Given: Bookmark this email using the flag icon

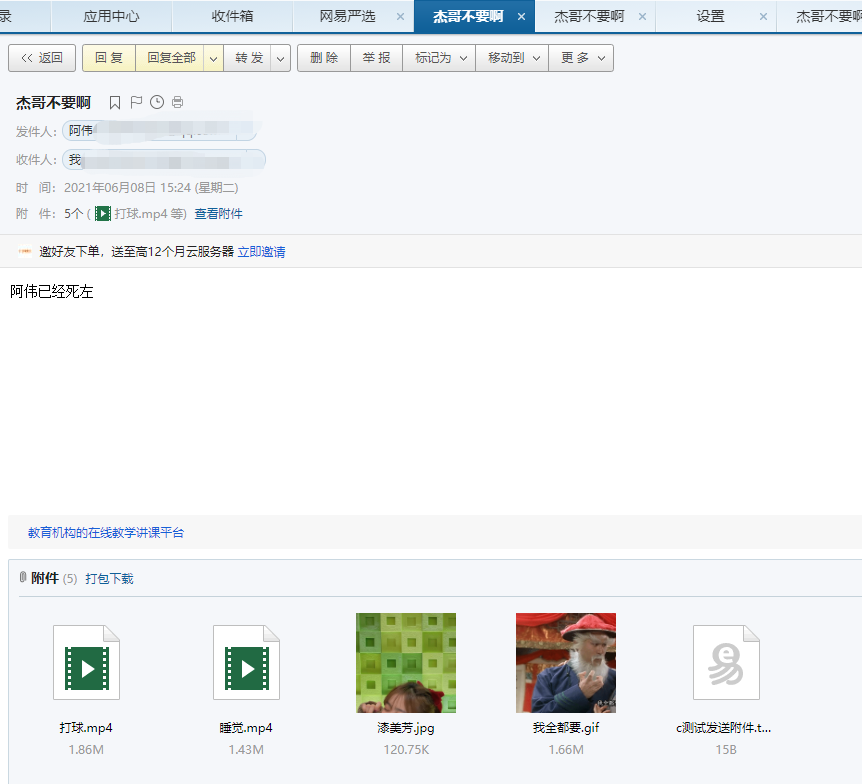Looking at the screenshot, I should tap(115, 102).
